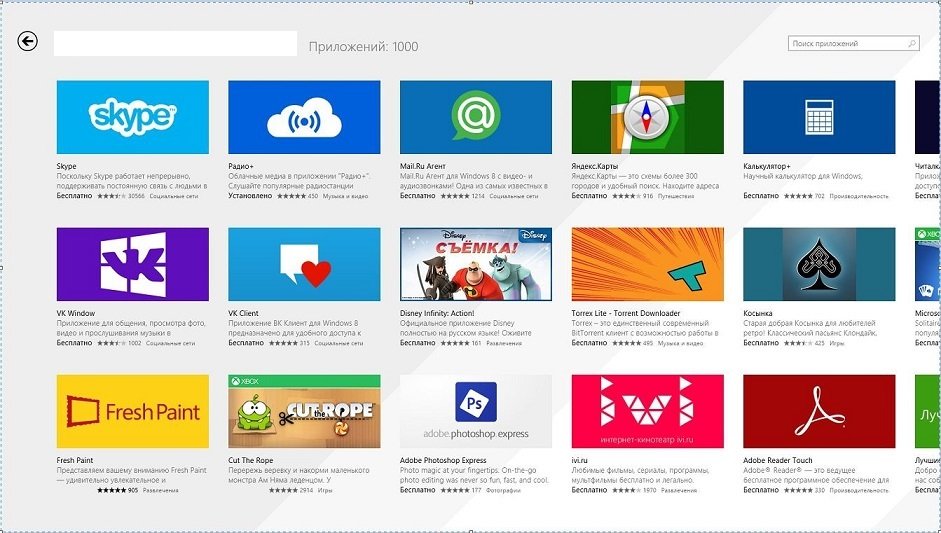Open the VK Window purple tile

click(x=133, y=264)
